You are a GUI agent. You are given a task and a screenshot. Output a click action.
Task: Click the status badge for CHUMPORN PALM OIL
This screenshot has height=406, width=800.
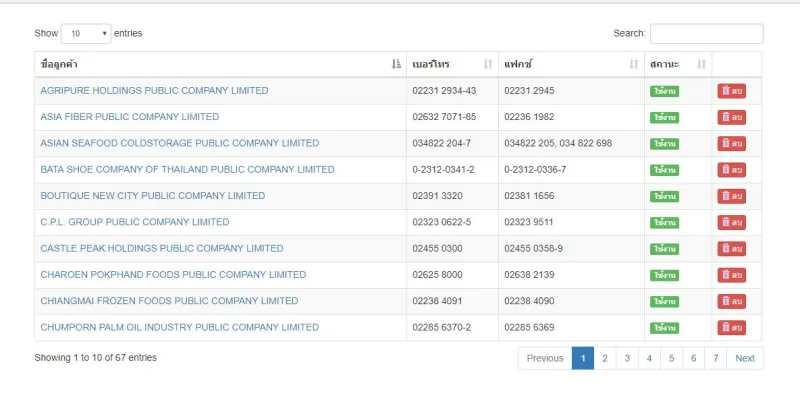click(x=664, y=328)
